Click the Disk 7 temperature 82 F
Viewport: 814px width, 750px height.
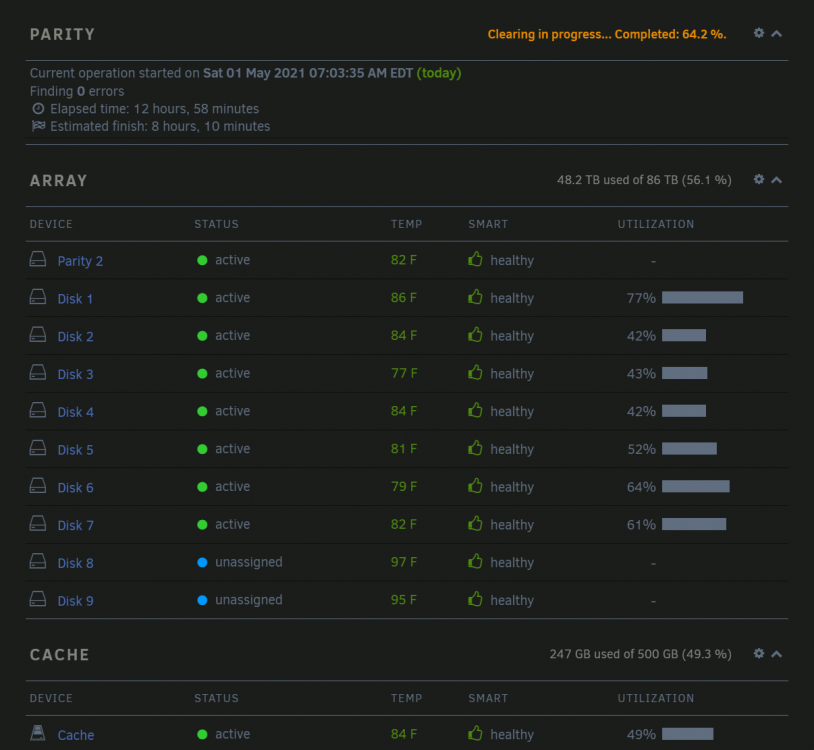point(404,524)
